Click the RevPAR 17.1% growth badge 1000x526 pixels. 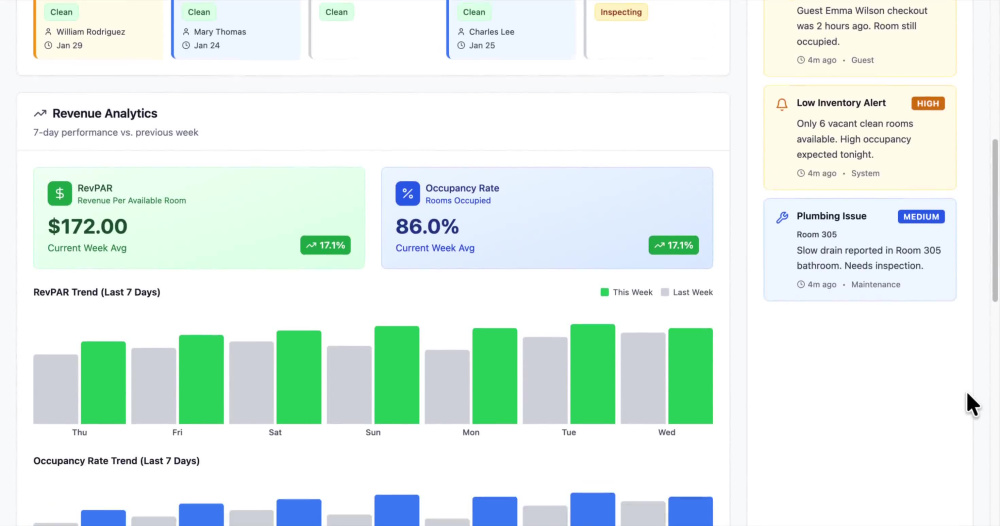coord(325,245)
